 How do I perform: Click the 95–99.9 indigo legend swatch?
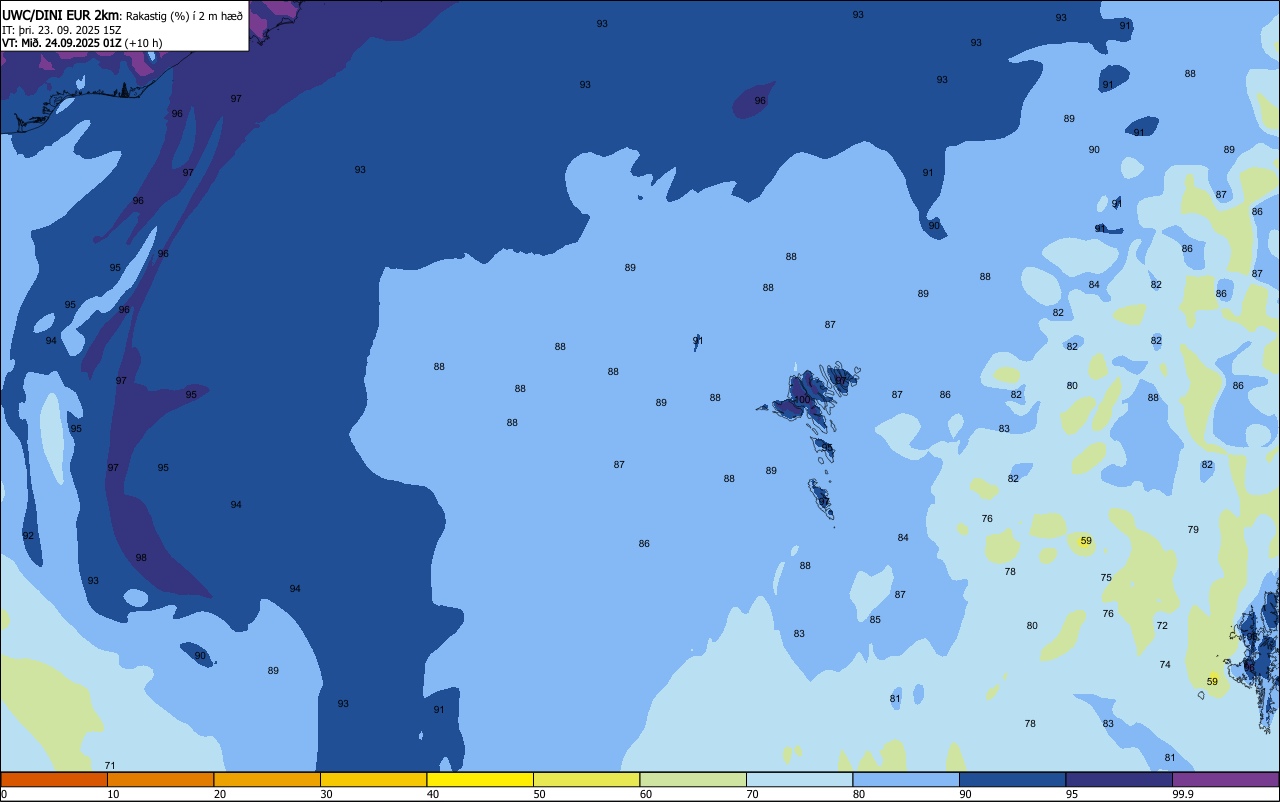pyautogui.click(x=1119, y=779)
